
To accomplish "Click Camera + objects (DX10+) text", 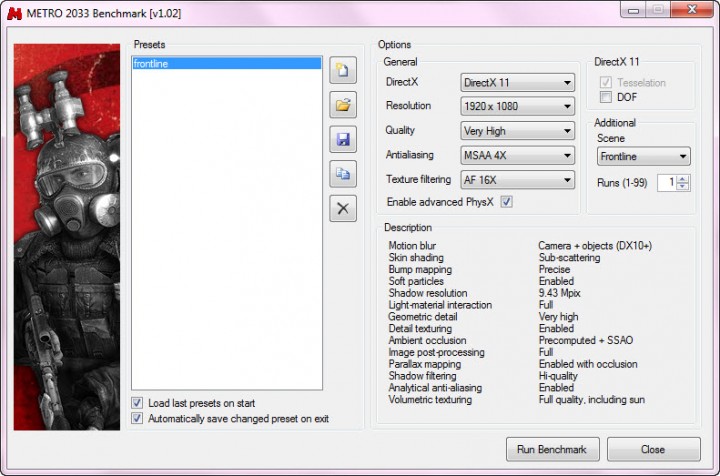I will coord(595,246).
